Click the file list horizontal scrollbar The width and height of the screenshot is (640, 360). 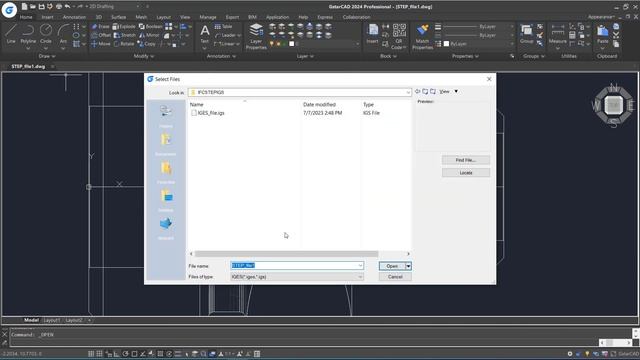click(287, 254)
